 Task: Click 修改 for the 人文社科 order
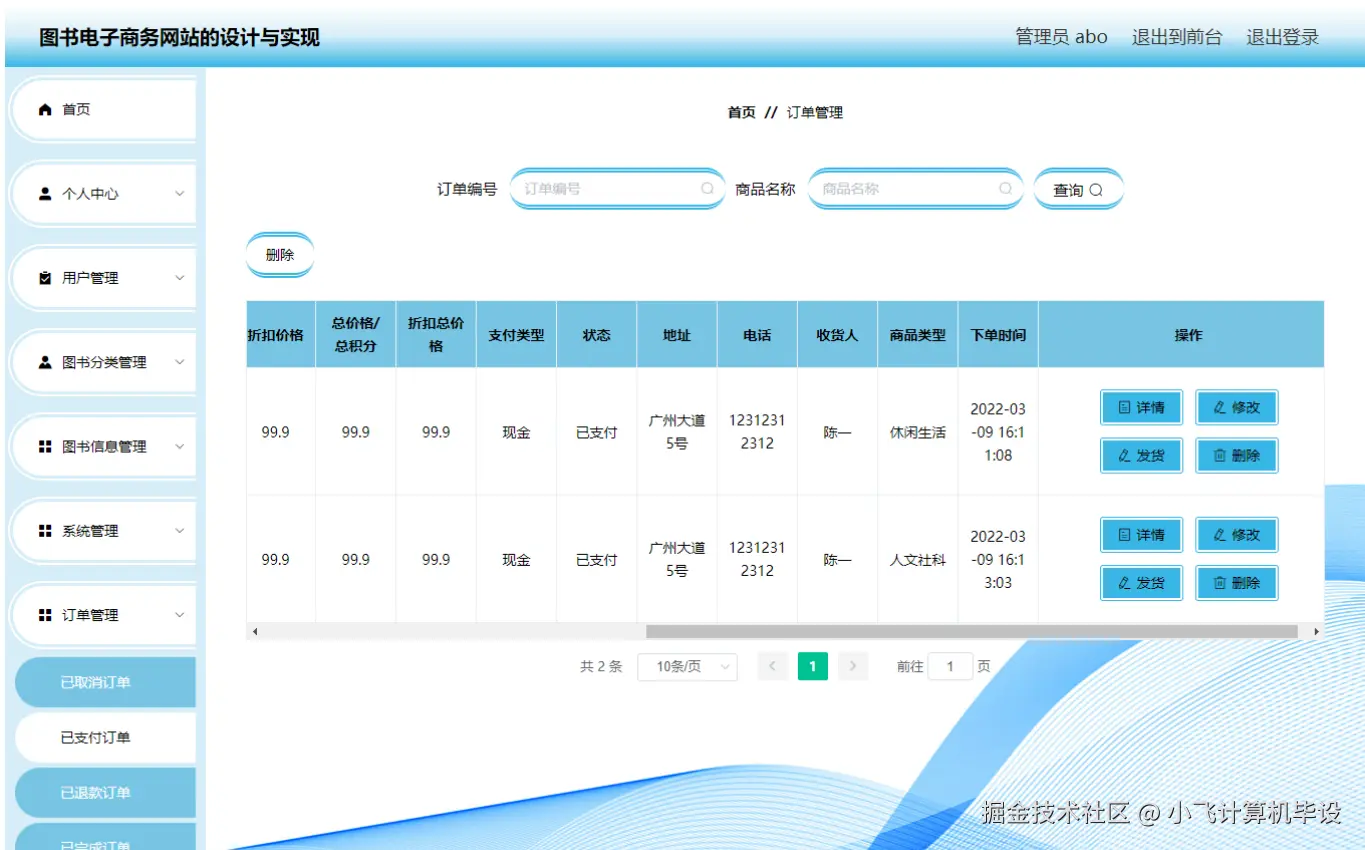(1237, 535)
